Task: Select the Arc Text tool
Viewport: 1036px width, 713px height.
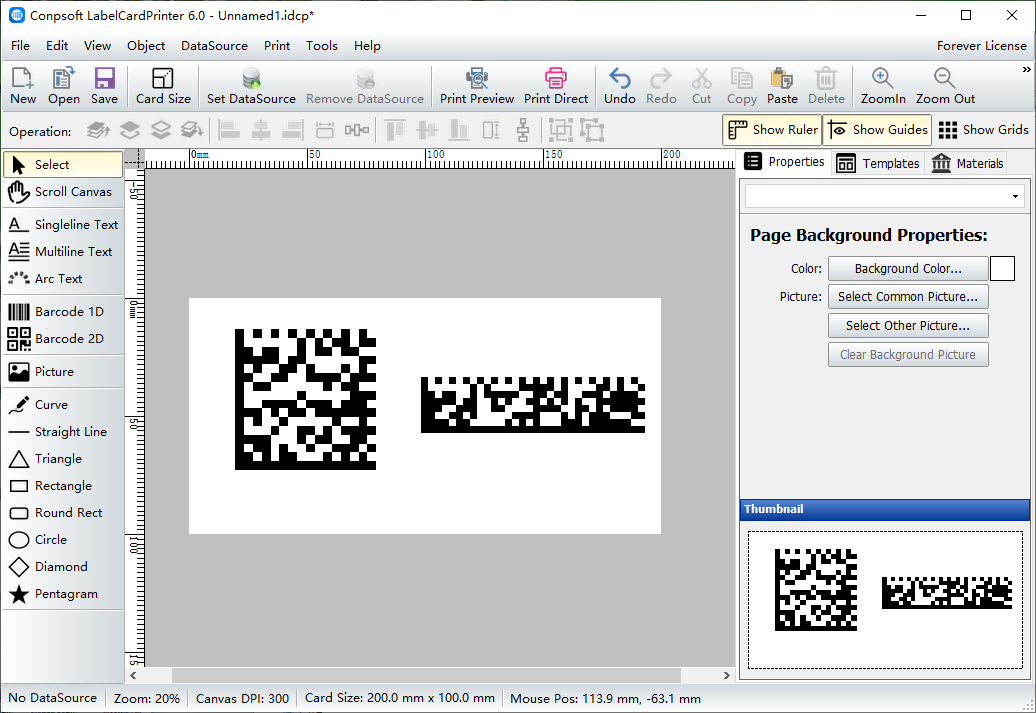Action: 63,279
